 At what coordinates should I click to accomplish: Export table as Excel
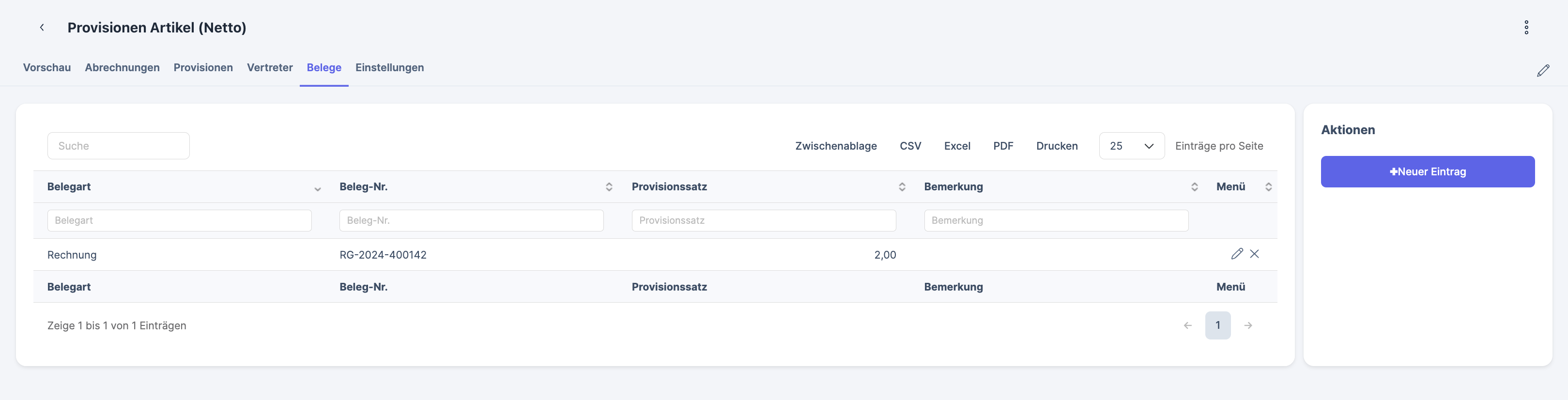point(957,146)
